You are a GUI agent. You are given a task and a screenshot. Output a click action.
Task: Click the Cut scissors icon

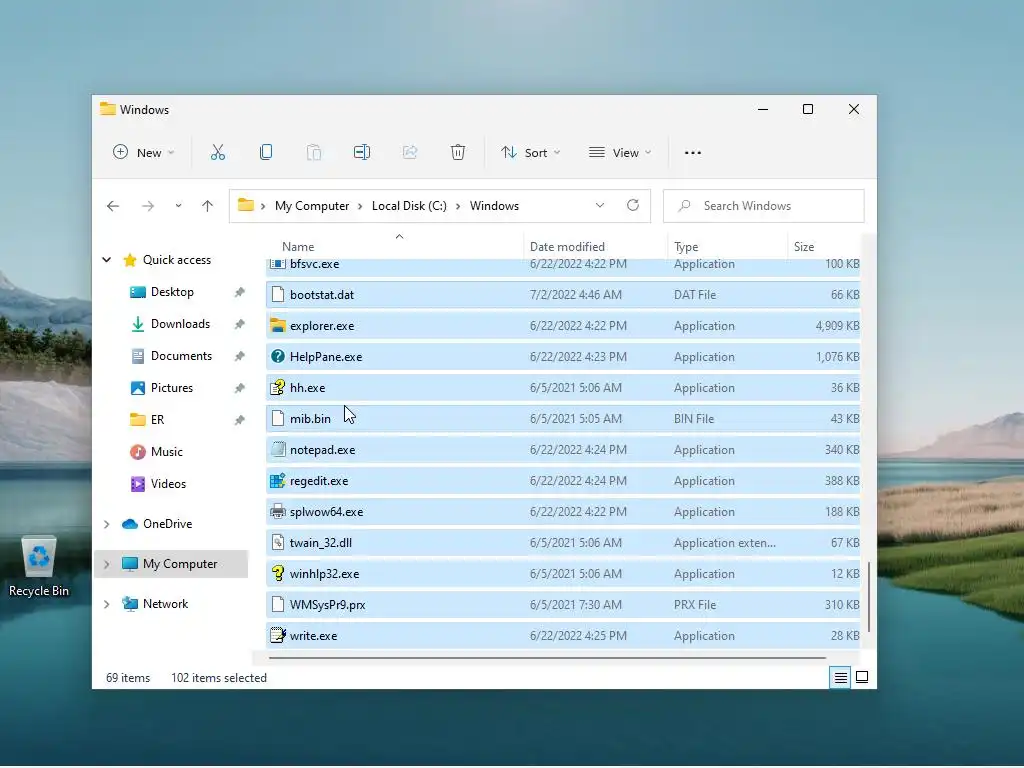click(217, 153)
